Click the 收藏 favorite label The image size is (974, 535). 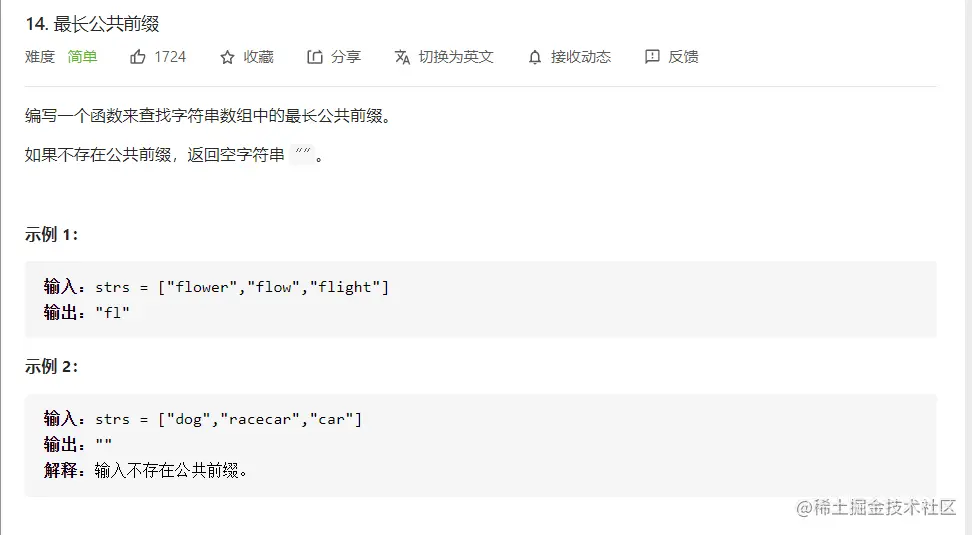(258, 57)
